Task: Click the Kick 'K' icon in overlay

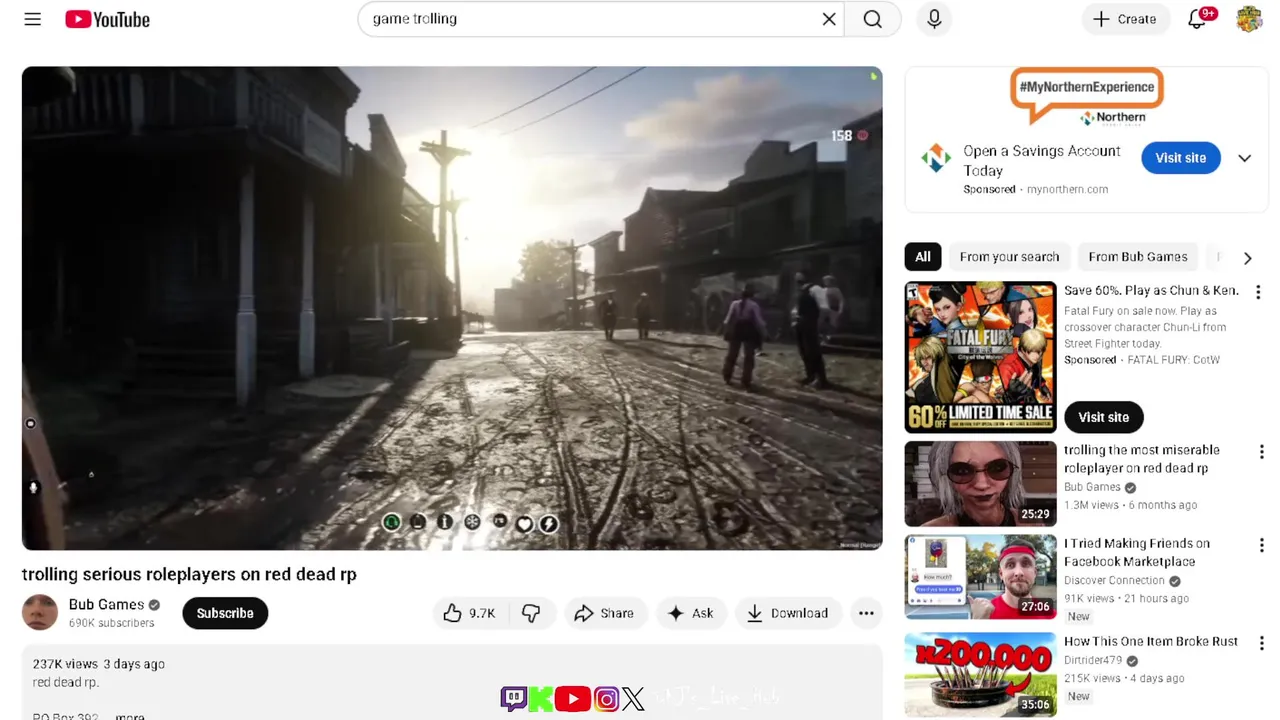Action: [x=541, y=699]
